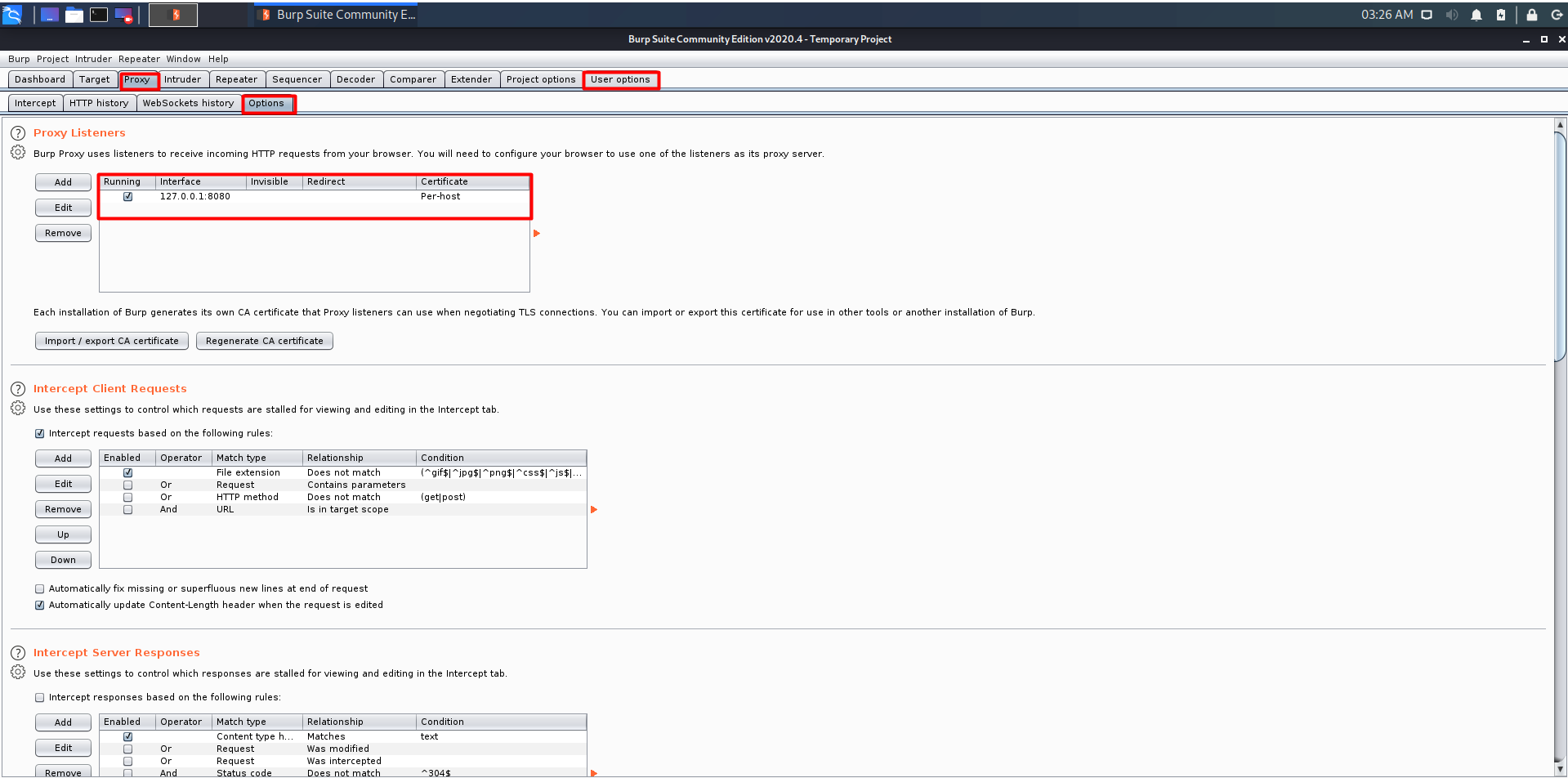Screen dimensions: 1568x778
Task: Open the Intercept Client Requests gear options
Action: point(18,408)
